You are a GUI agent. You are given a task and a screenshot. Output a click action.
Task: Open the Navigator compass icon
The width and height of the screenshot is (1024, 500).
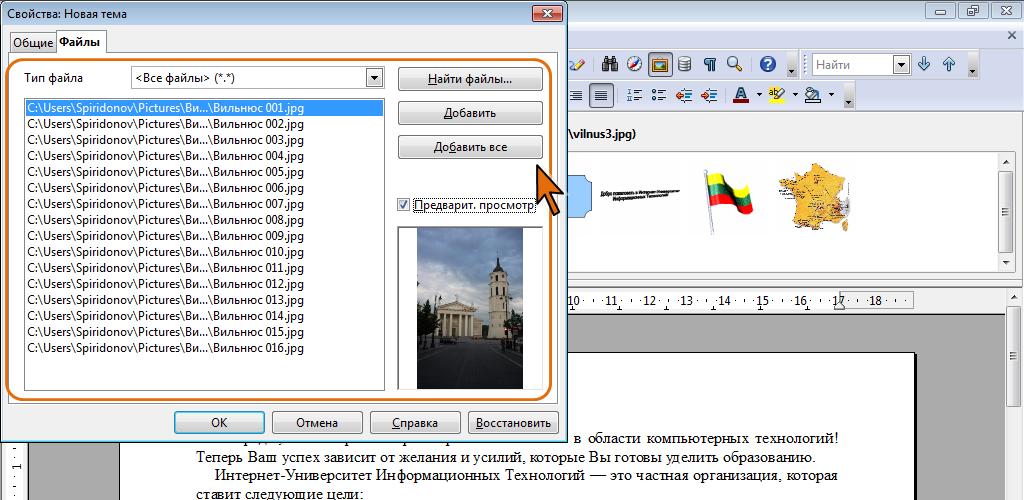(634, 65)
